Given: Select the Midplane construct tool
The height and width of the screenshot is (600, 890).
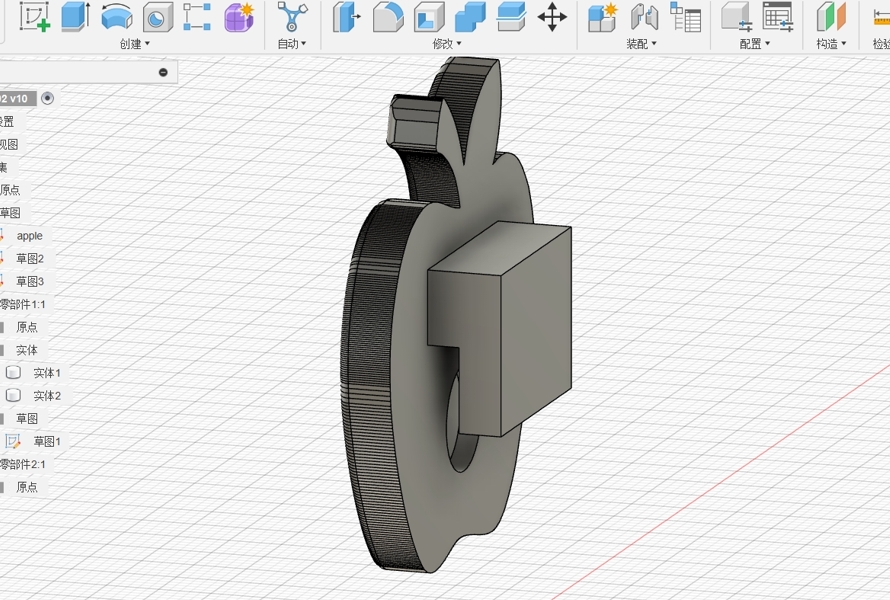Looking at the screenshot, I should [x=831, y=16].
